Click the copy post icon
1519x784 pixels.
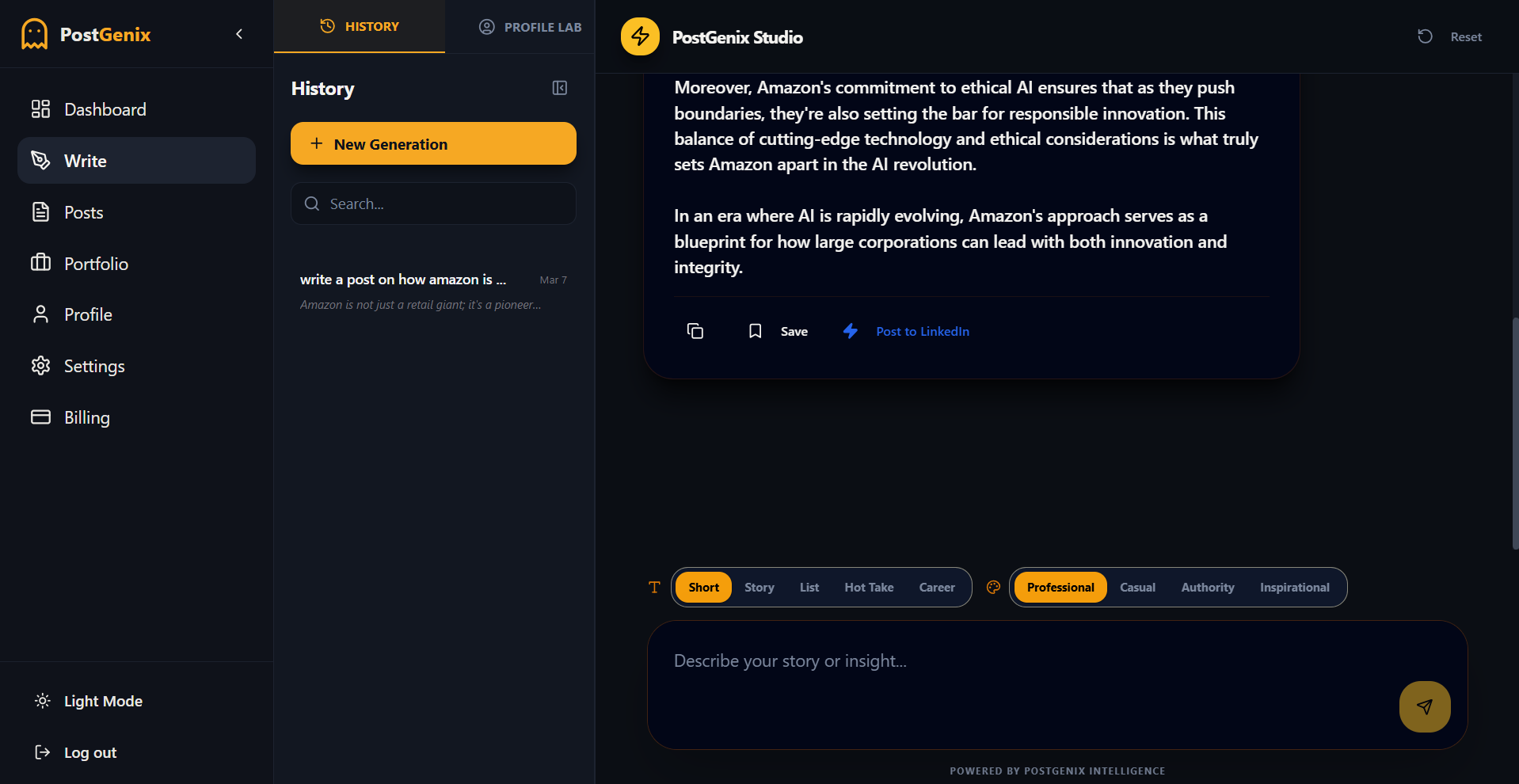695,331
